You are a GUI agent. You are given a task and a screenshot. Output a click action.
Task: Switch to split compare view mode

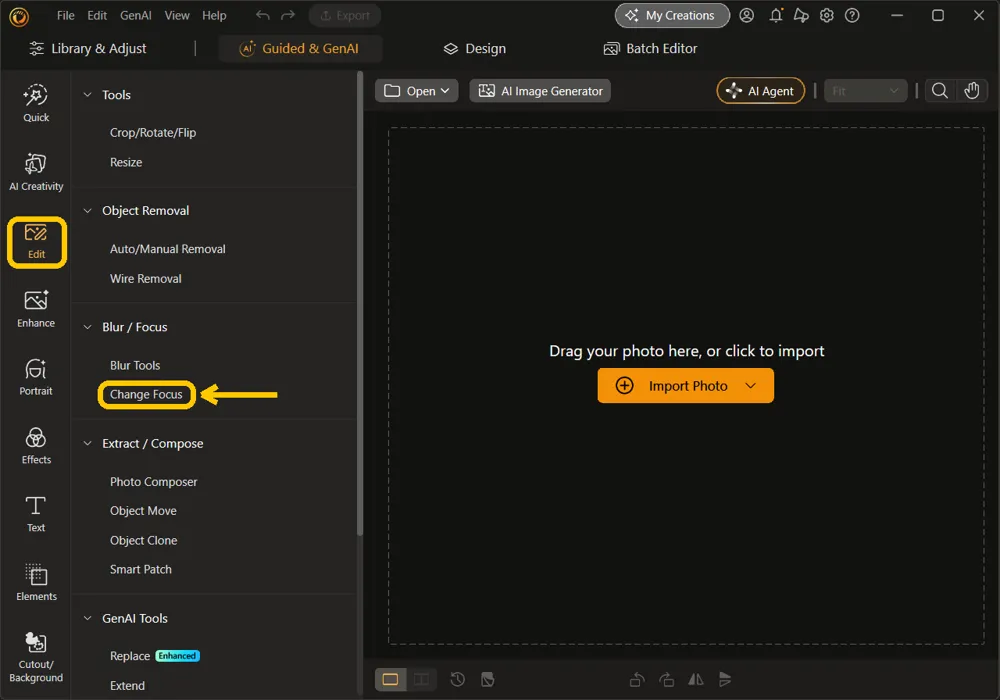(x=422, y=680)
